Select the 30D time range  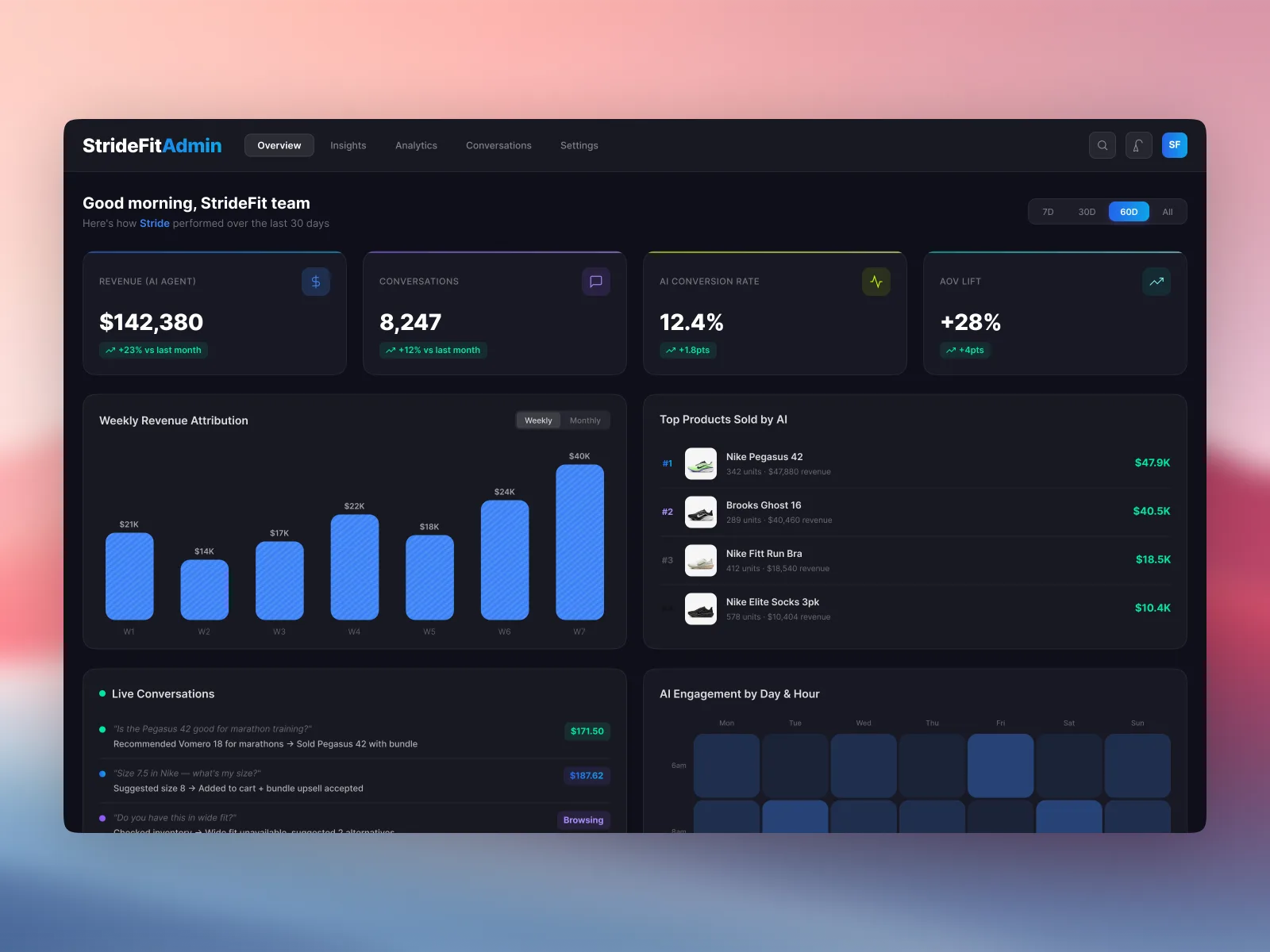[x=1087, y=212]
